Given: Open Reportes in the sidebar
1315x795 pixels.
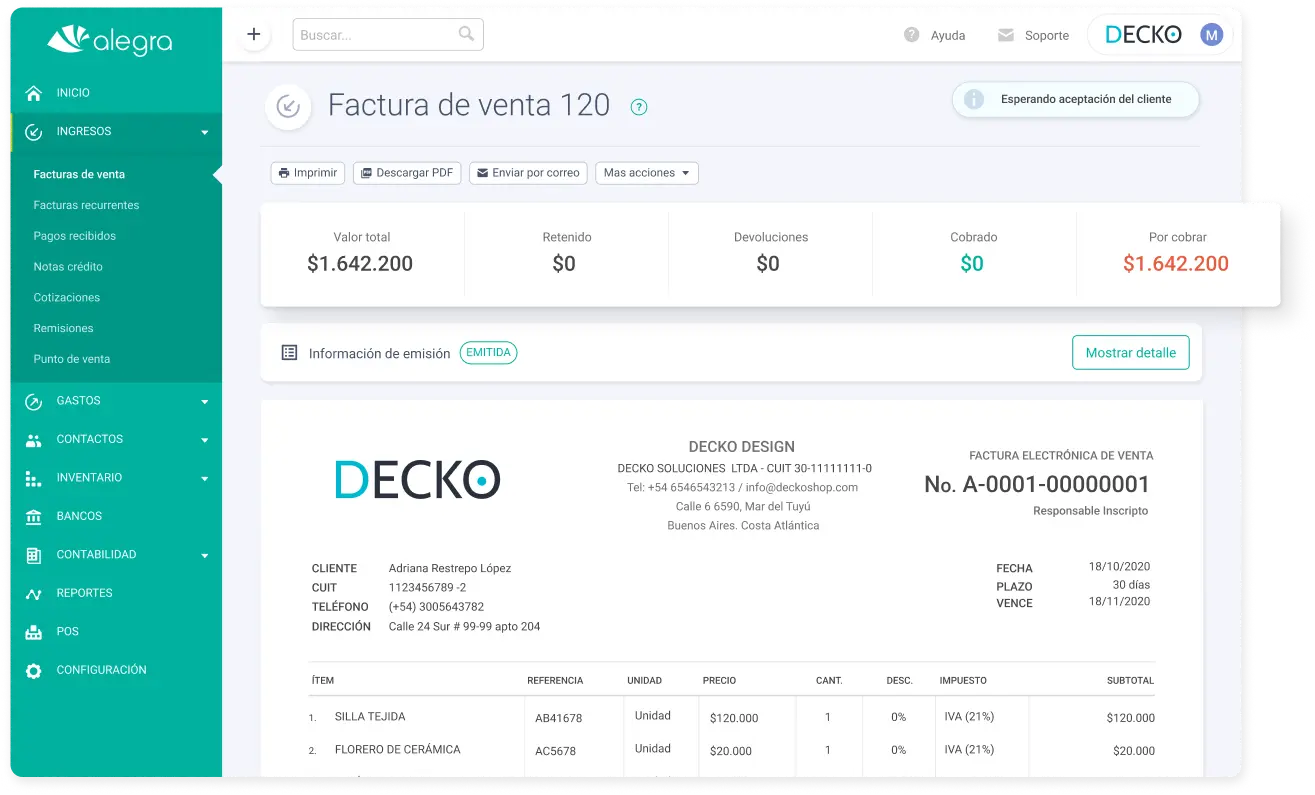Looking at the screenshot, I should (84, 593).
